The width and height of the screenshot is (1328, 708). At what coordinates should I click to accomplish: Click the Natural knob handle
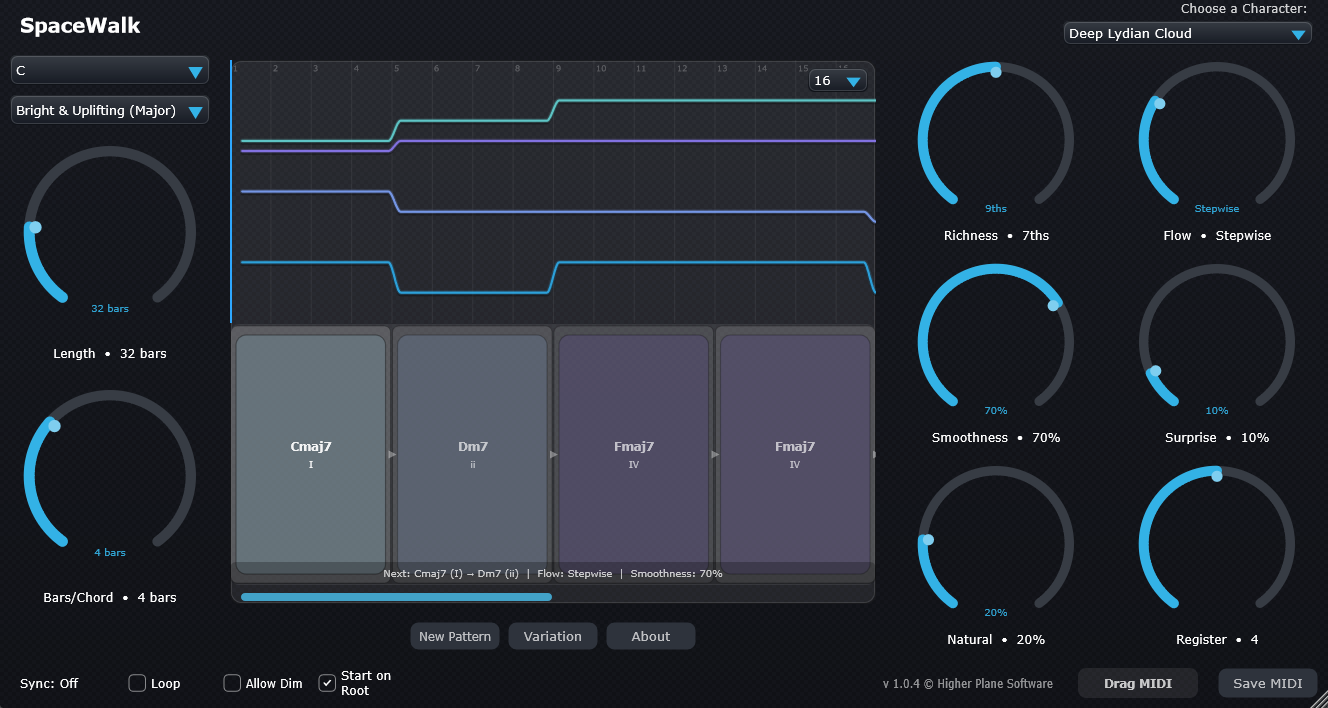928,540
